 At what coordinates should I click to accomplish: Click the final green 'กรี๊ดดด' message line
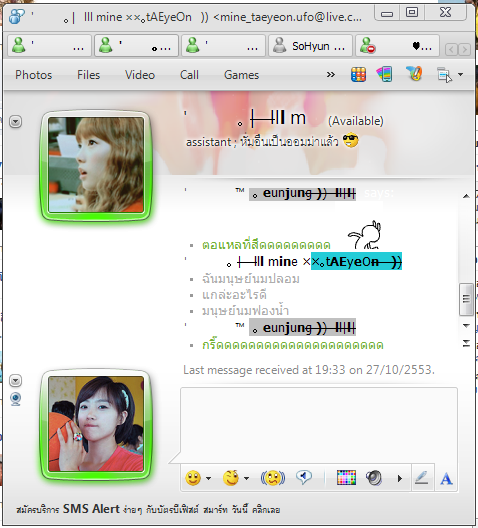pos(293,345)
